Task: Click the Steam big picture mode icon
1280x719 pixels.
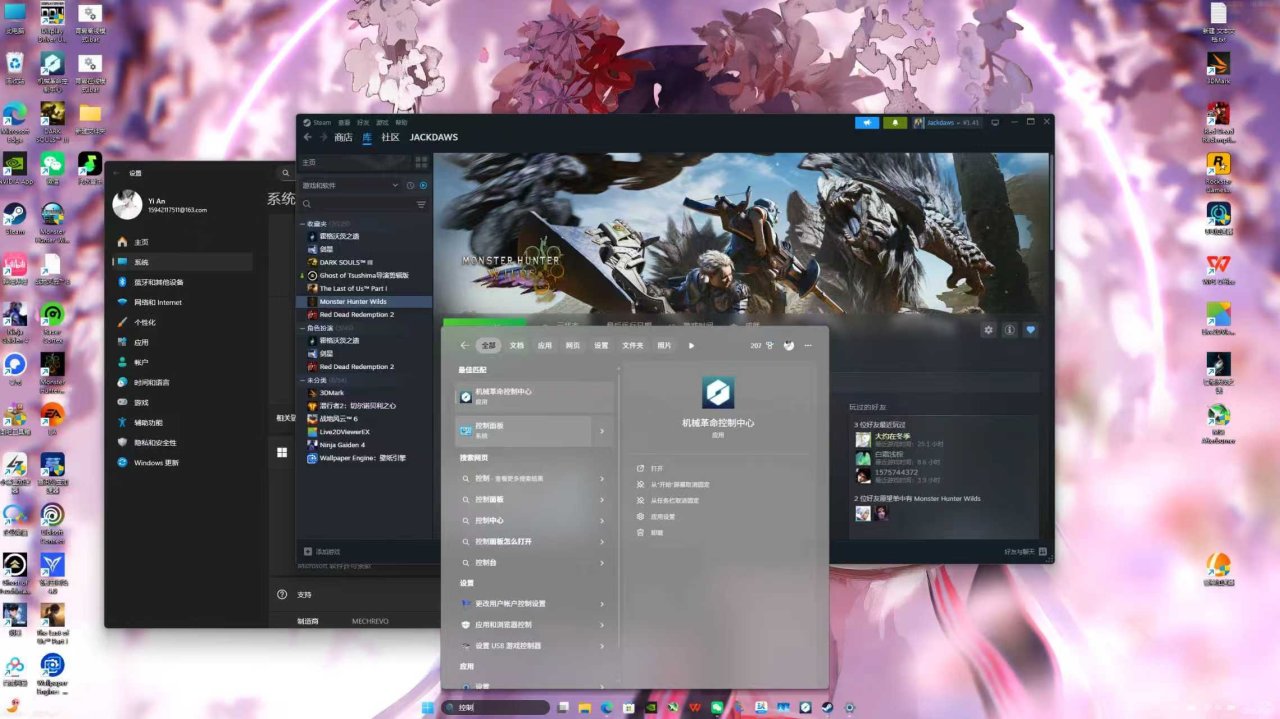Action: coord(994,122)
